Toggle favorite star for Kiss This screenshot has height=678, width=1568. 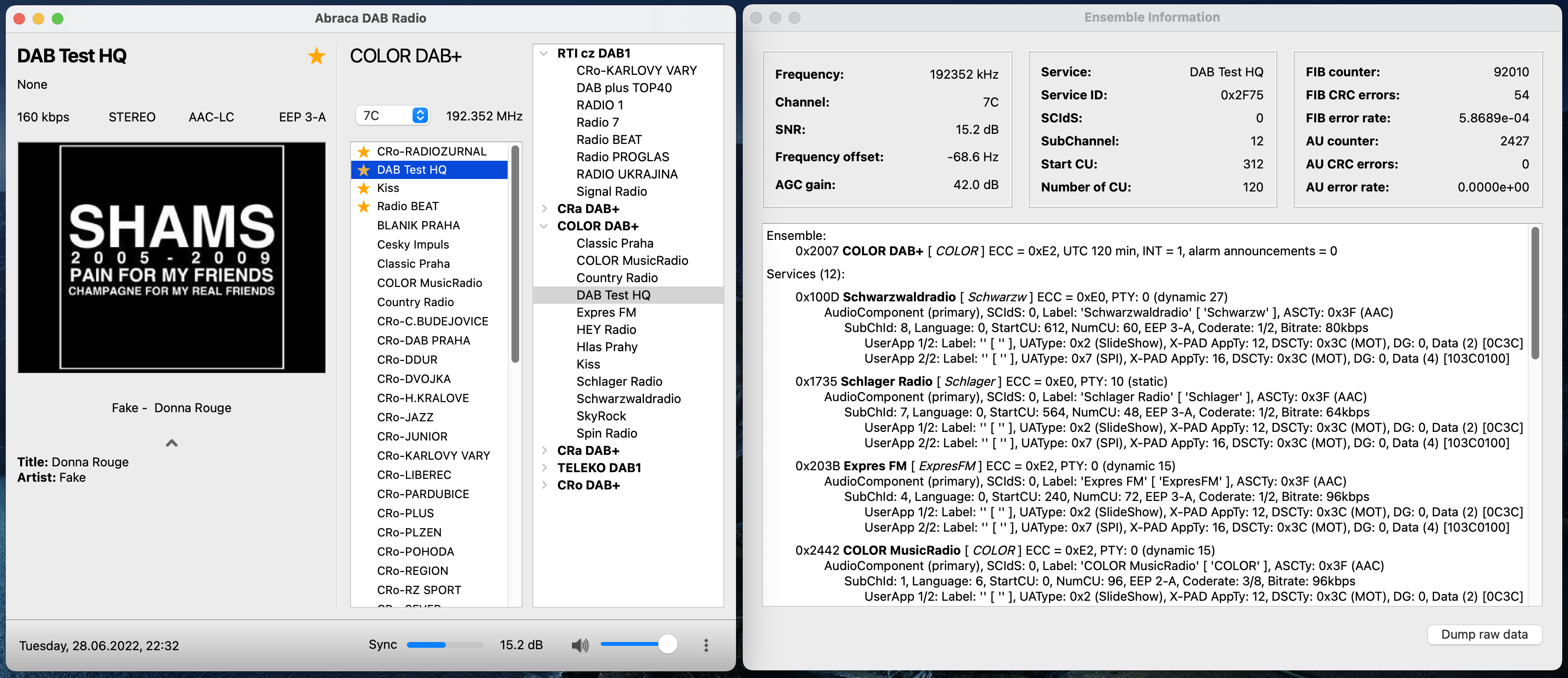tap(364, 188)
